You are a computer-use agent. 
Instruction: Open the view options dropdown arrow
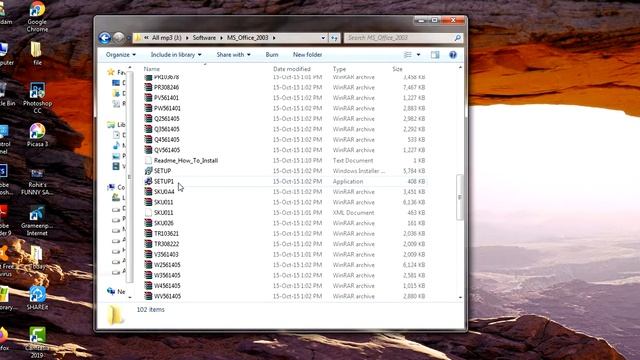pyautogui.click(x=418, y=55)
